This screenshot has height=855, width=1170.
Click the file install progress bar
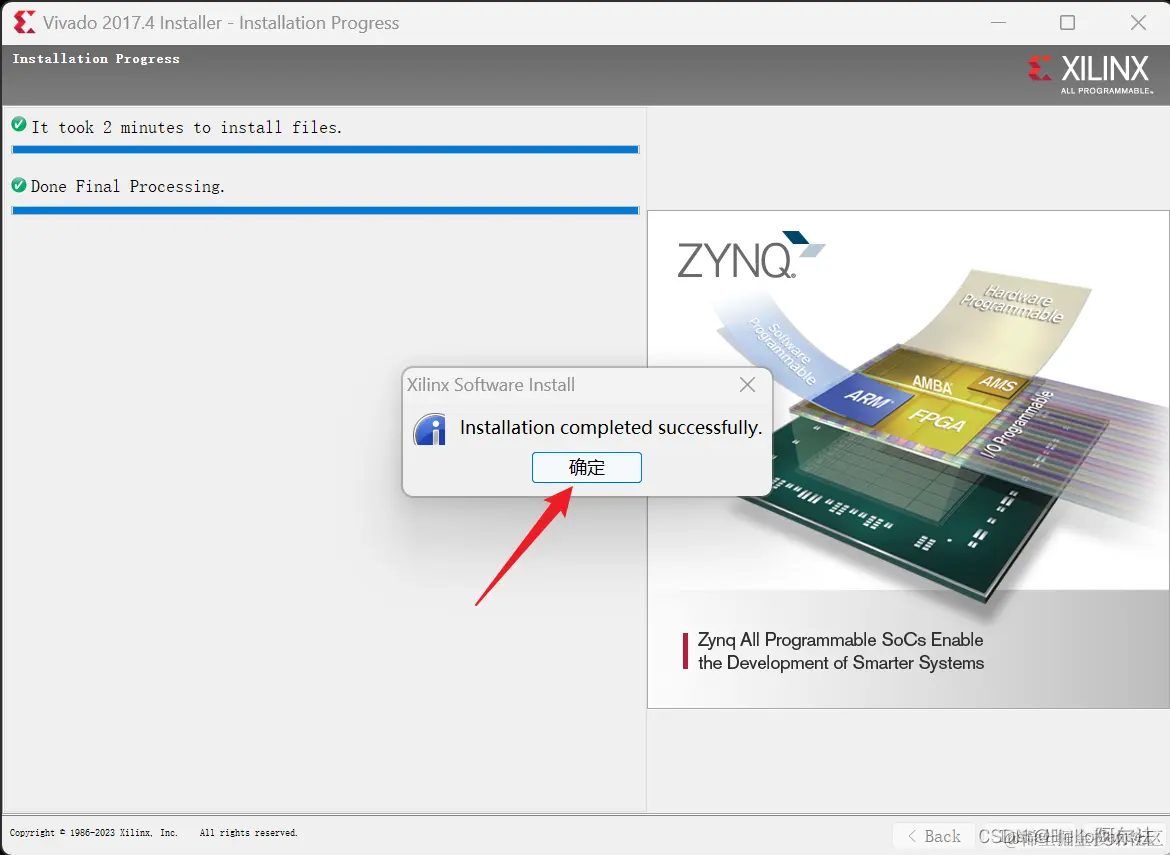pos(325,149)
